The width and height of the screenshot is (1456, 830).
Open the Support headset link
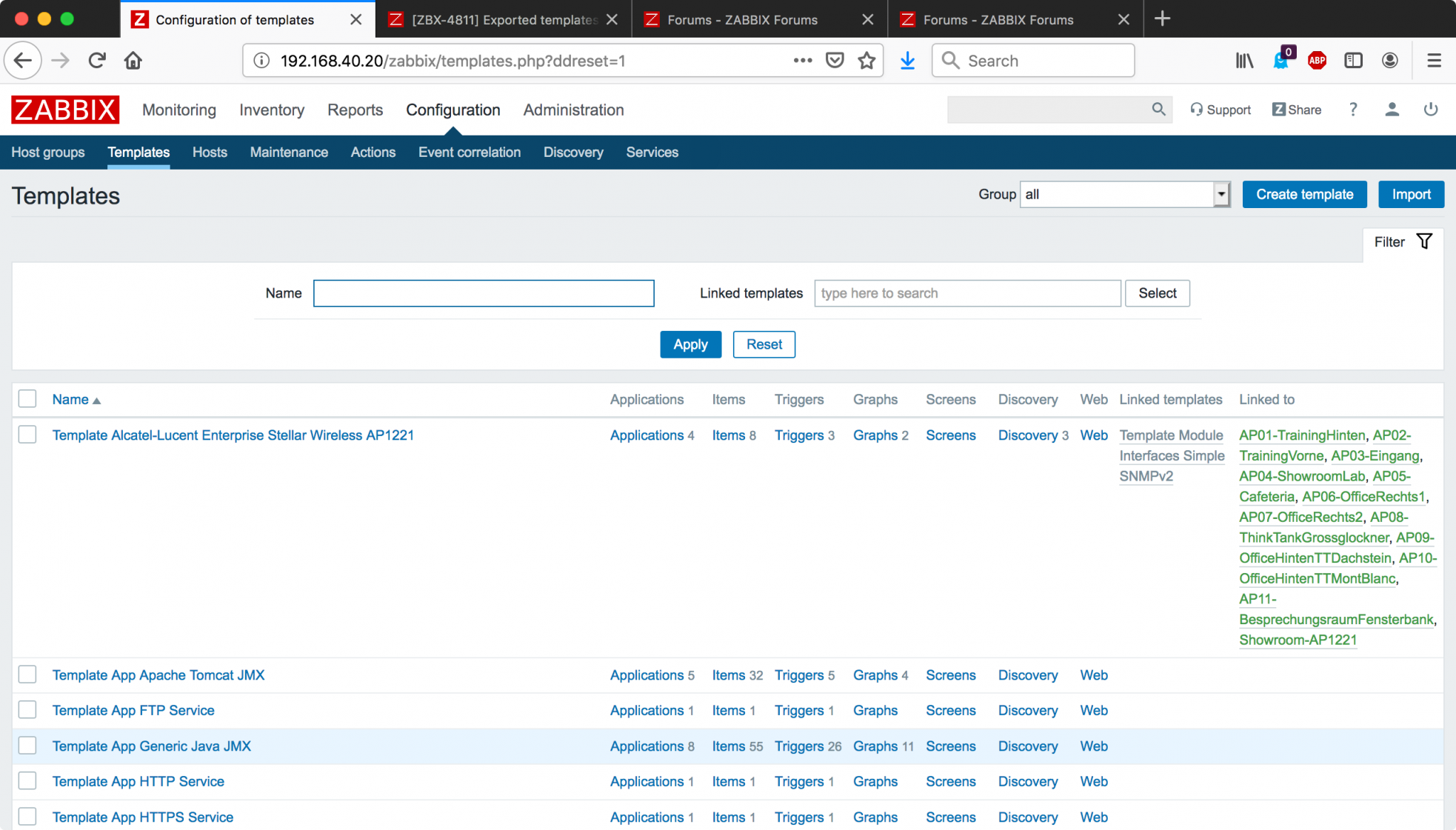[x=1220, y=110]
